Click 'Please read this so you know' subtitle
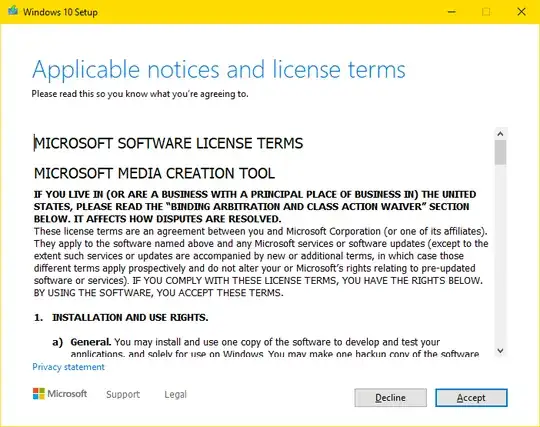Viewport: 540px width, 427px height. tap(140, 94)
